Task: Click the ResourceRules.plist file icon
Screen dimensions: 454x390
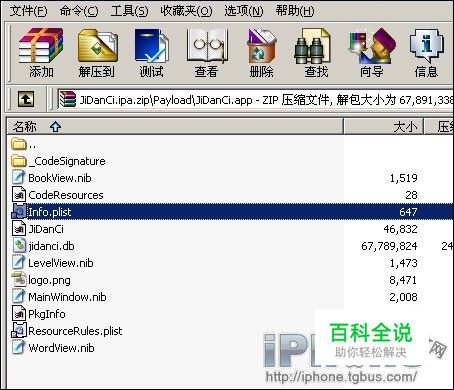Action: click(x=19, y=330)
